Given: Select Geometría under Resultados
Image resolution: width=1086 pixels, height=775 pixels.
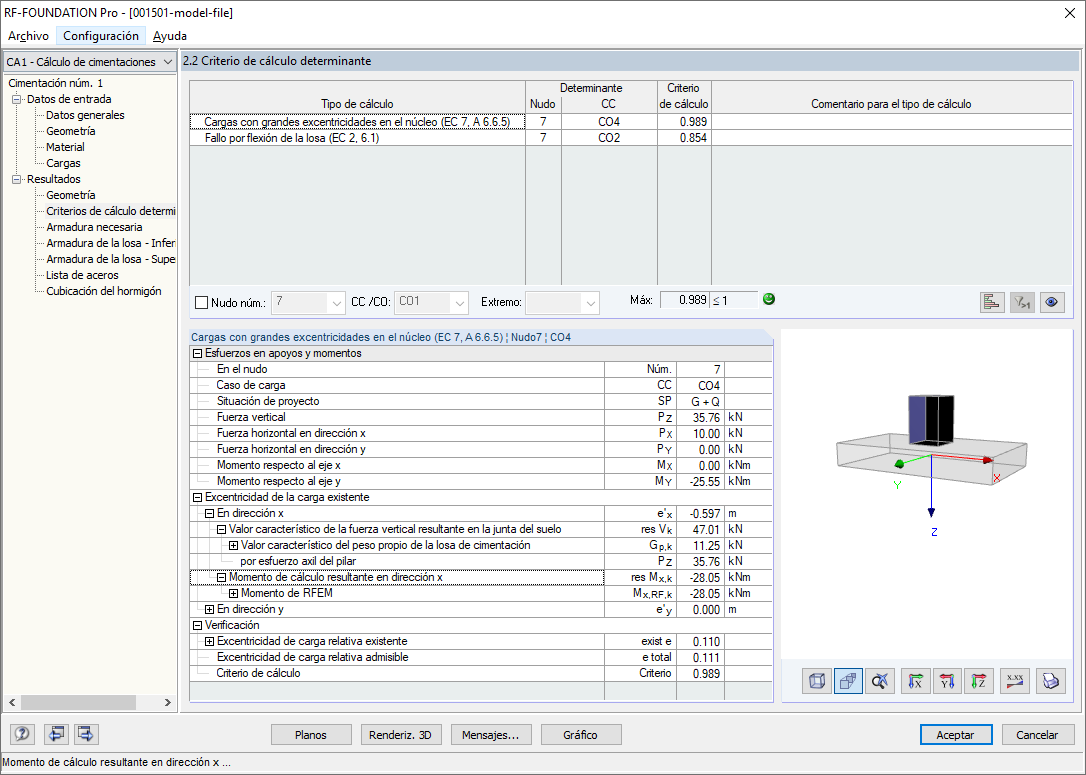Looking at the screenshot, I should click(71, 195).
